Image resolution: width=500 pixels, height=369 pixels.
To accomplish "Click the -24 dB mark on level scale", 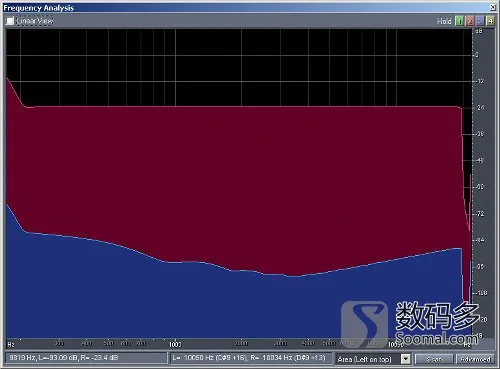I will point(480,108).
